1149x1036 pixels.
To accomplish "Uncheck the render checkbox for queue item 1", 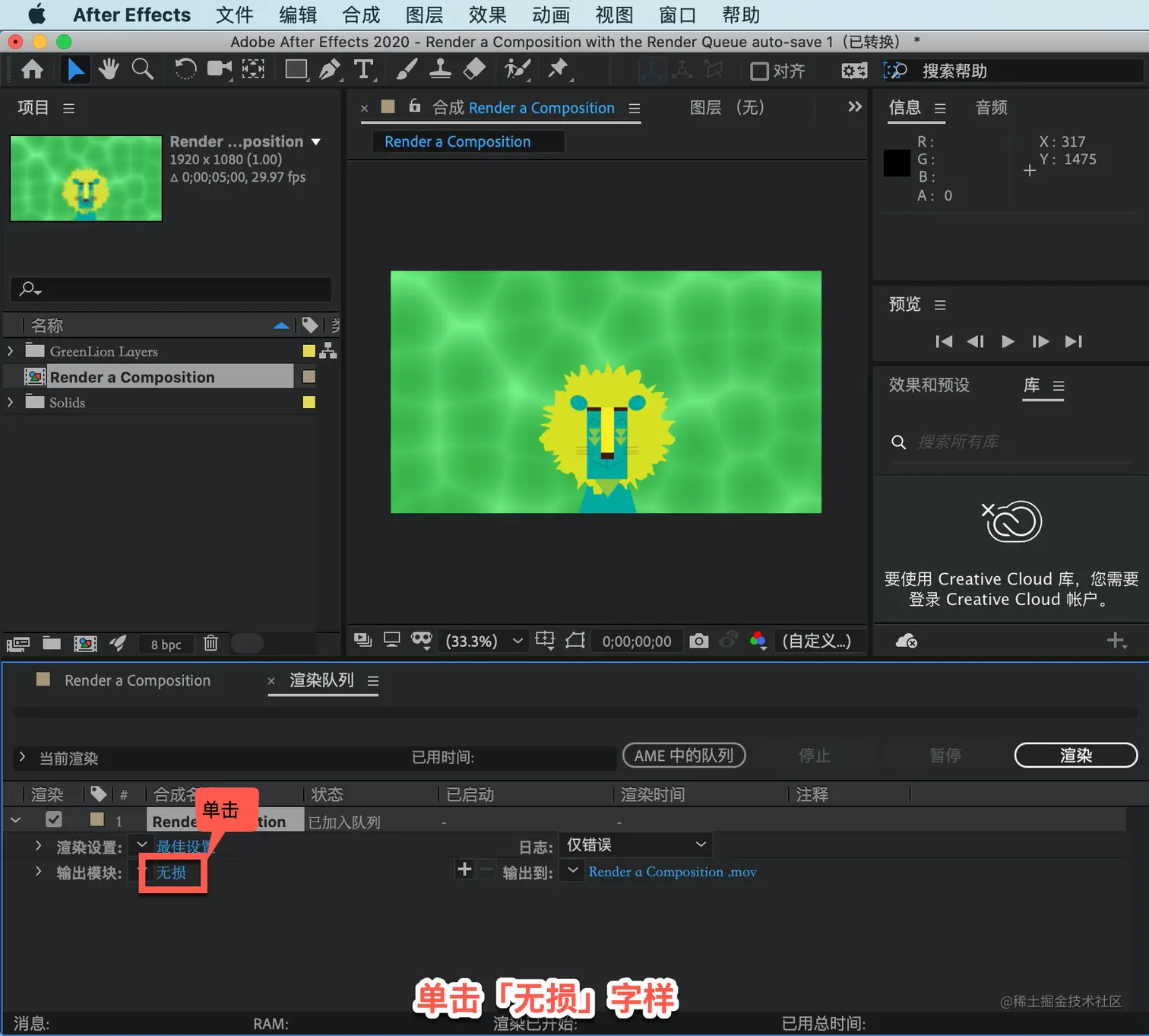I will coord(53,819).
